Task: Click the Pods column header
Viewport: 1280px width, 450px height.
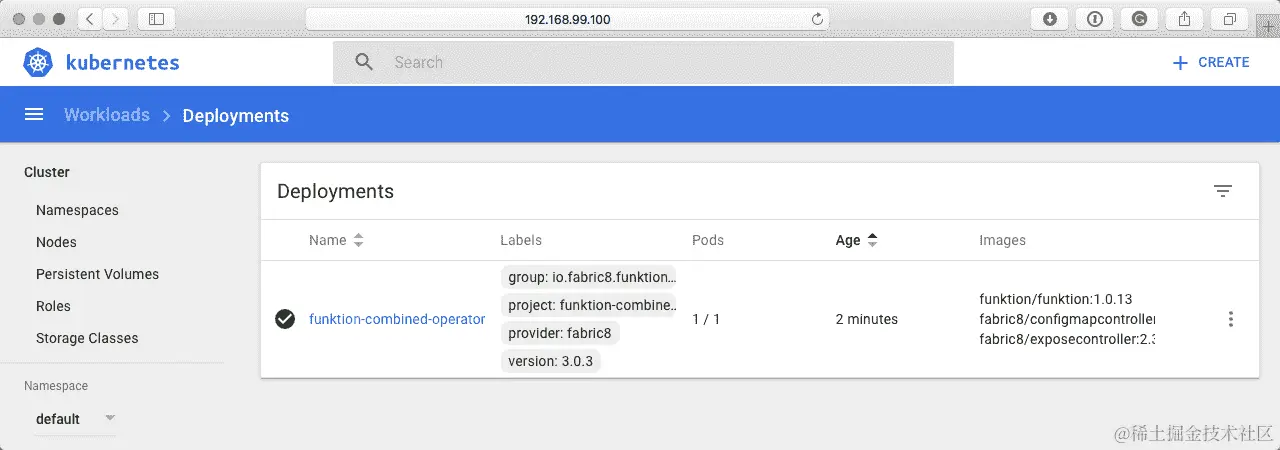Action: [x=708, y=240]
